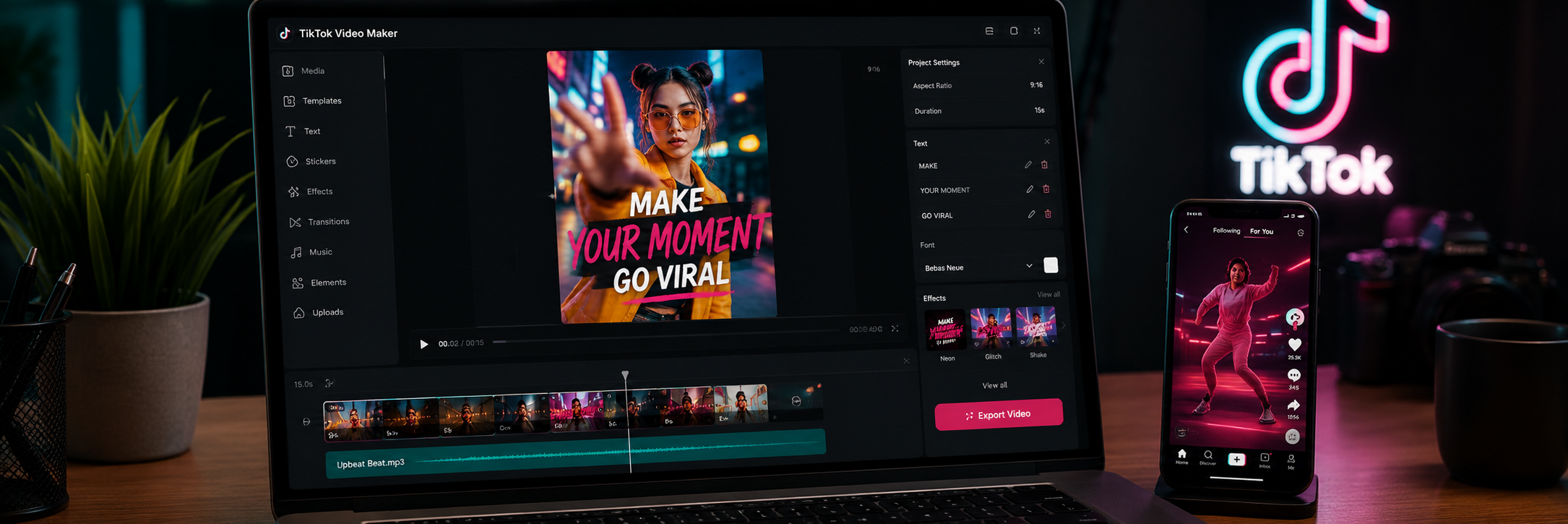Open the Music sidebar section

pyautogui.click(x=311, y=252)
